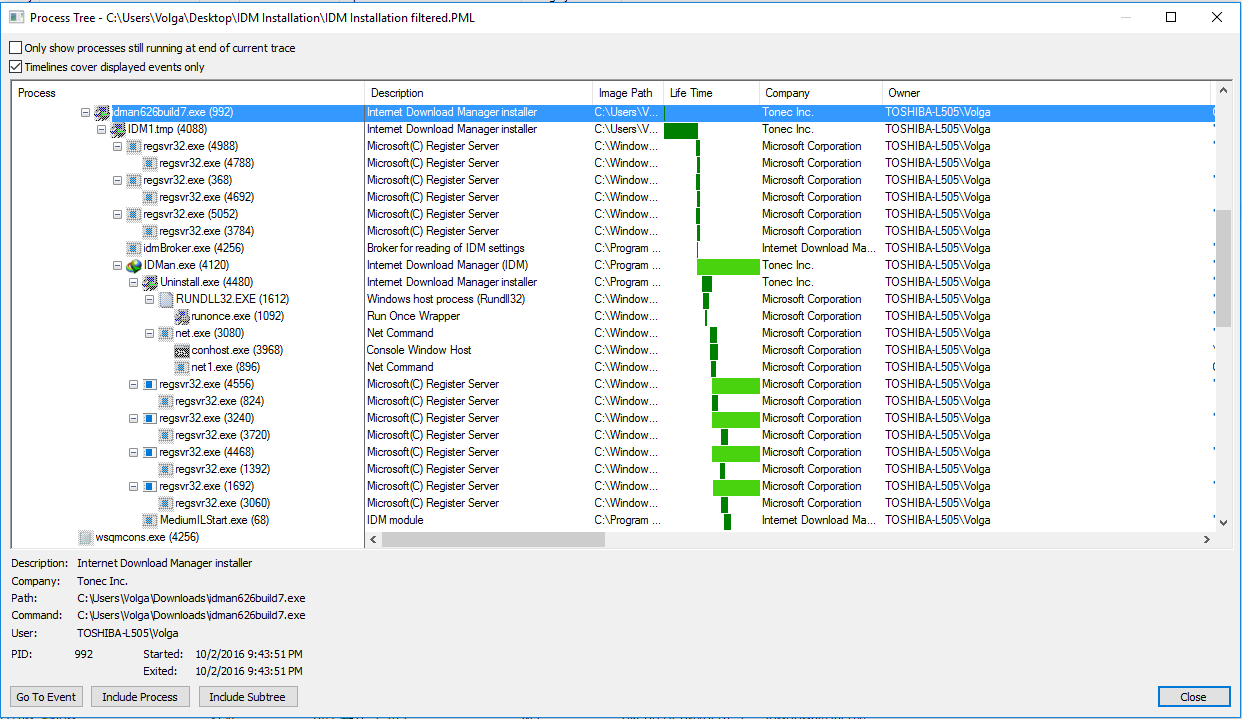This screenshot has width=1242, height=719.
Task: Click the vertical scrollbar thumb
Action: (1223, 267)
